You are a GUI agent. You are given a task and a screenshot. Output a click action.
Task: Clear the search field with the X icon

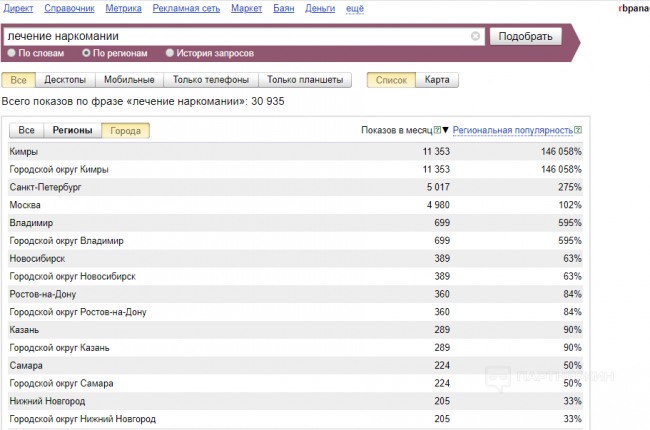click(x=475, y=36)
